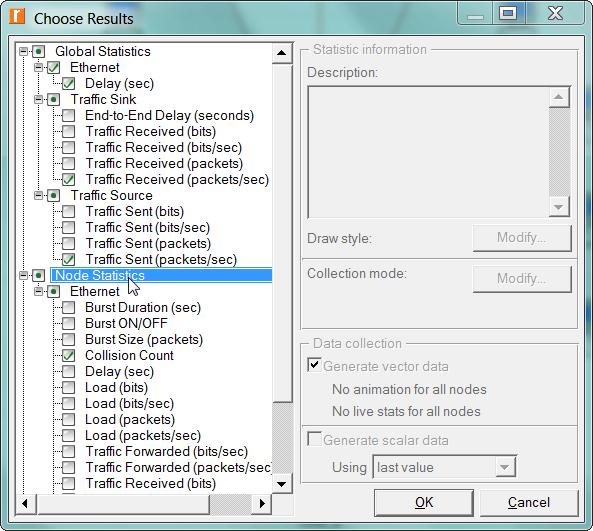The image size is (593, 531).
Task: Select Node Delay (sec) row under Collision Count
Action: pyautogui.click(x=119, y=371)
